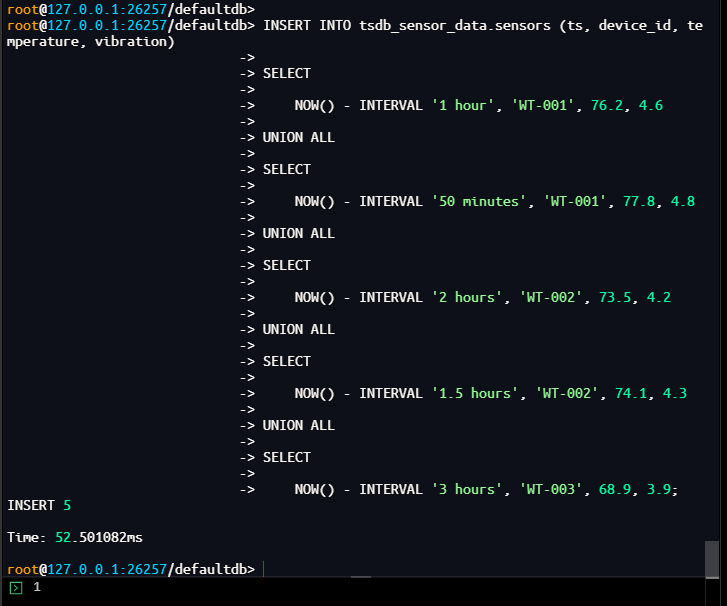Viewport: 727px width, 606px height.
Task: Click the interval value '3 hours'
Action: (x=466, y=489)
